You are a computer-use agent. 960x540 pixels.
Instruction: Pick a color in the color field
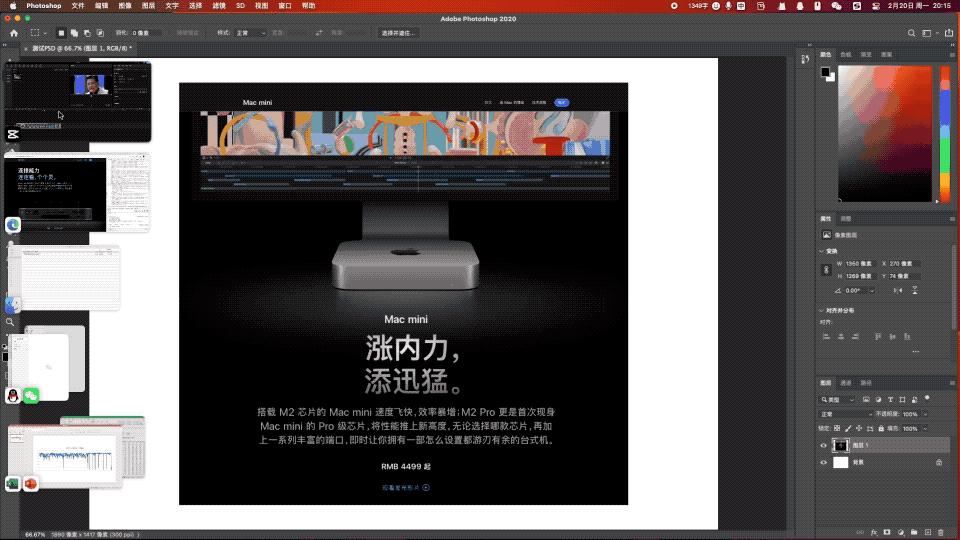pyautogui.click(x=885, y=133)
